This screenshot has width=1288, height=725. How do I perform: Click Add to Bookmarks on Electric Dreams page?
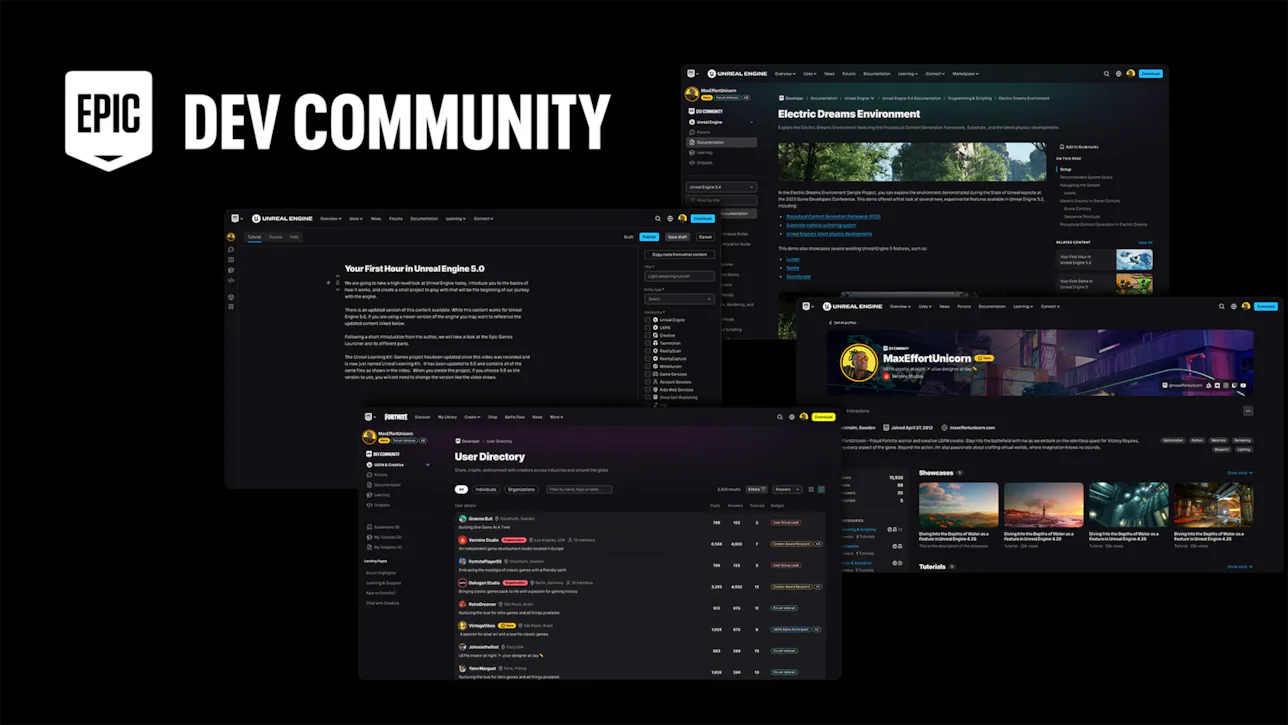click(x=1078, y=147)
